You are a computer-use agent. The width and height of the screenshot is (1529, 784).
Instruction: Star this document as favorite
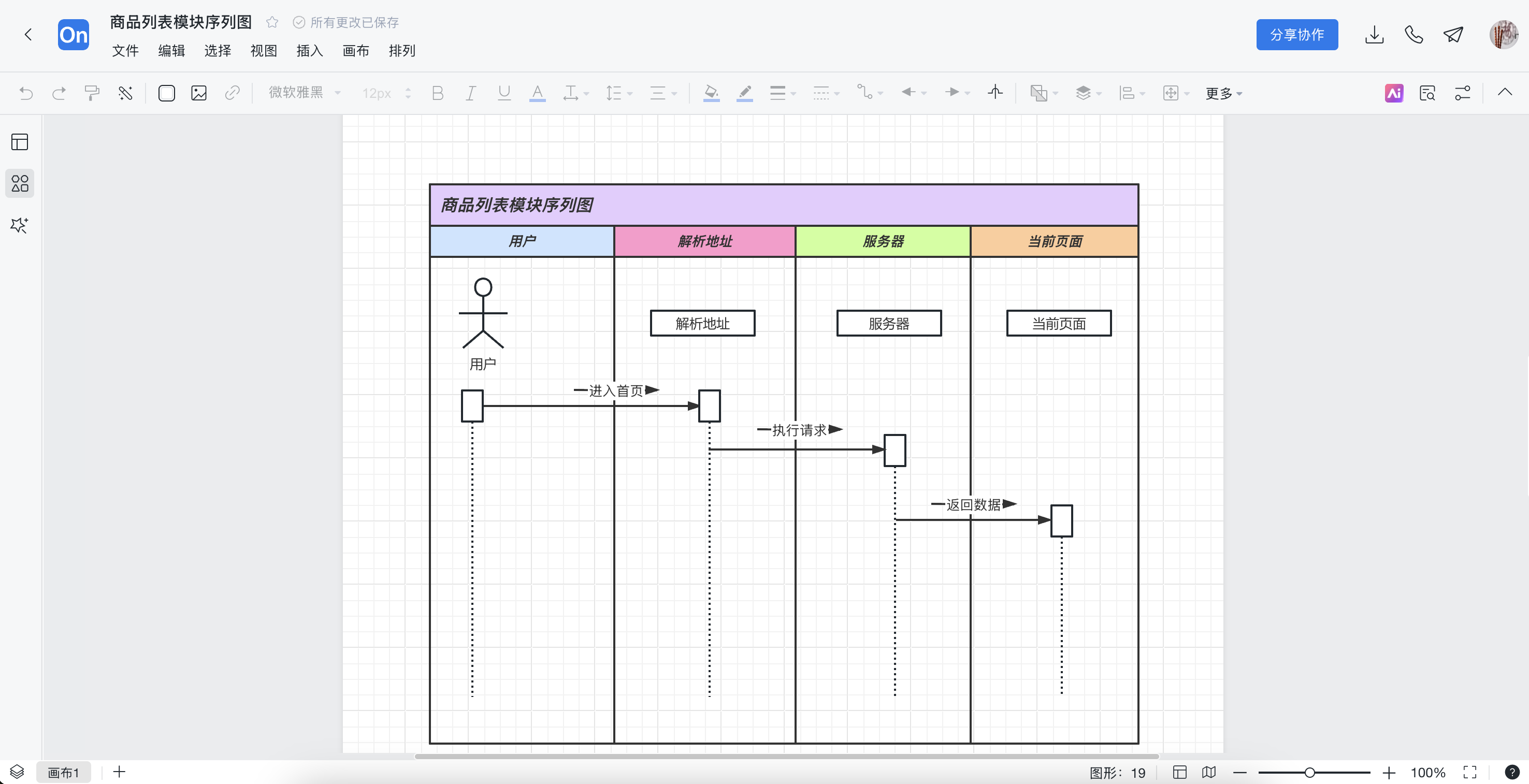coord(272,22)
